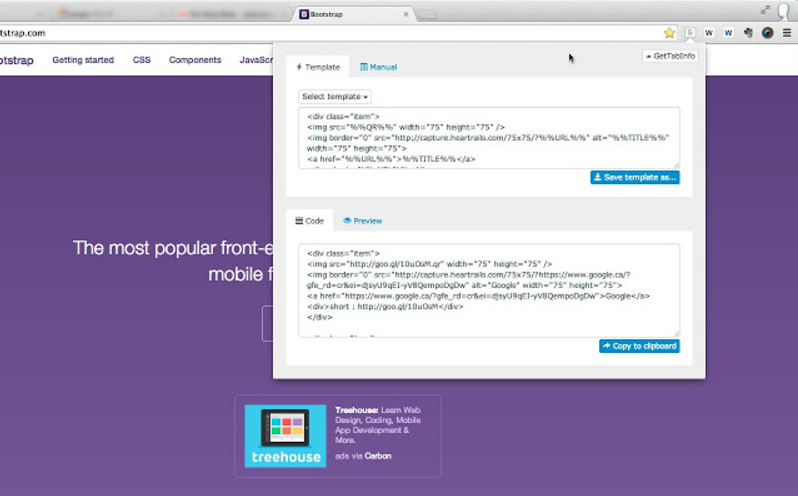This screenshot has height=496, width=798.
Task: Click inside the generated code output area
Action: (488, 289)
